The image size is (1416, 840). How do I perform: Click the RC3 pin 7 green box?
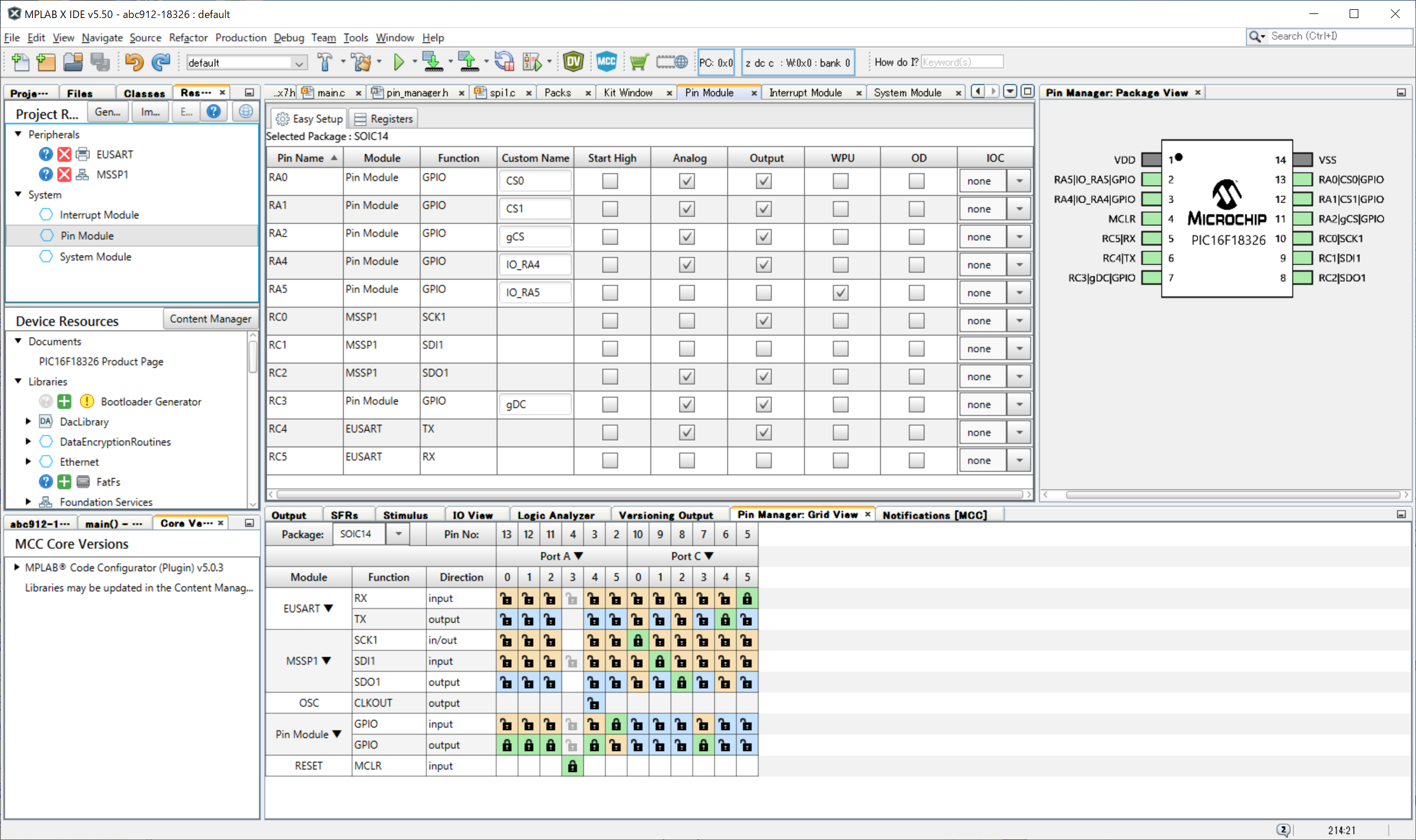(x=1151, y=278)
